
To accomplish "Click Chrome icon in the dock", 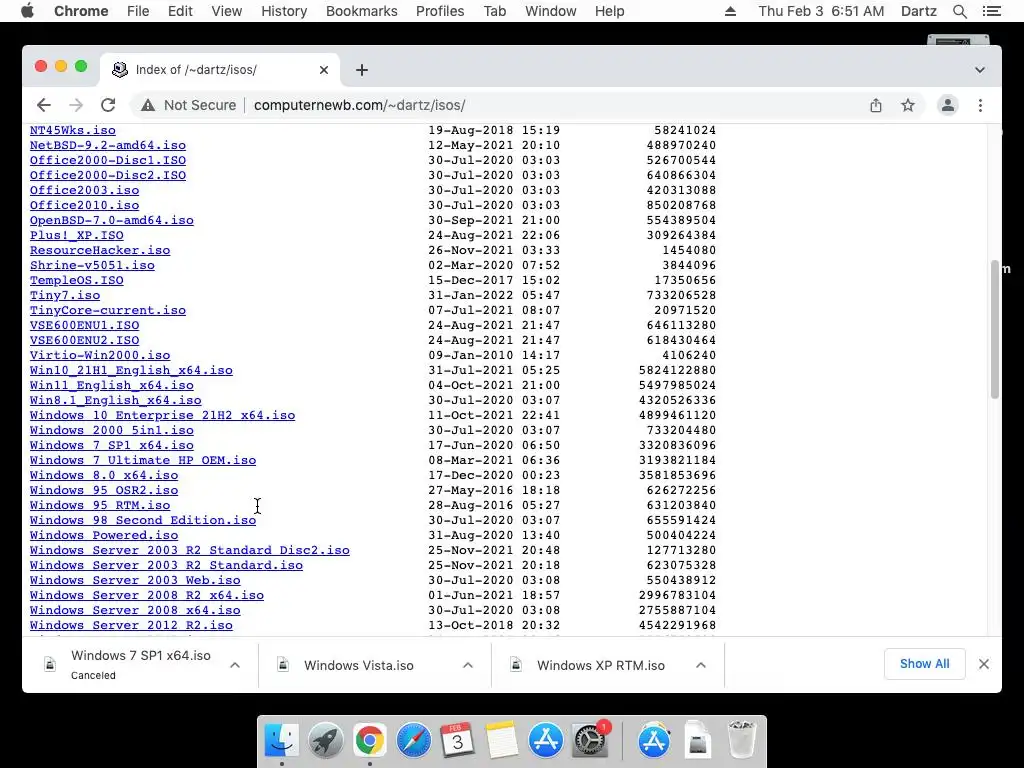I will point(370,740).
